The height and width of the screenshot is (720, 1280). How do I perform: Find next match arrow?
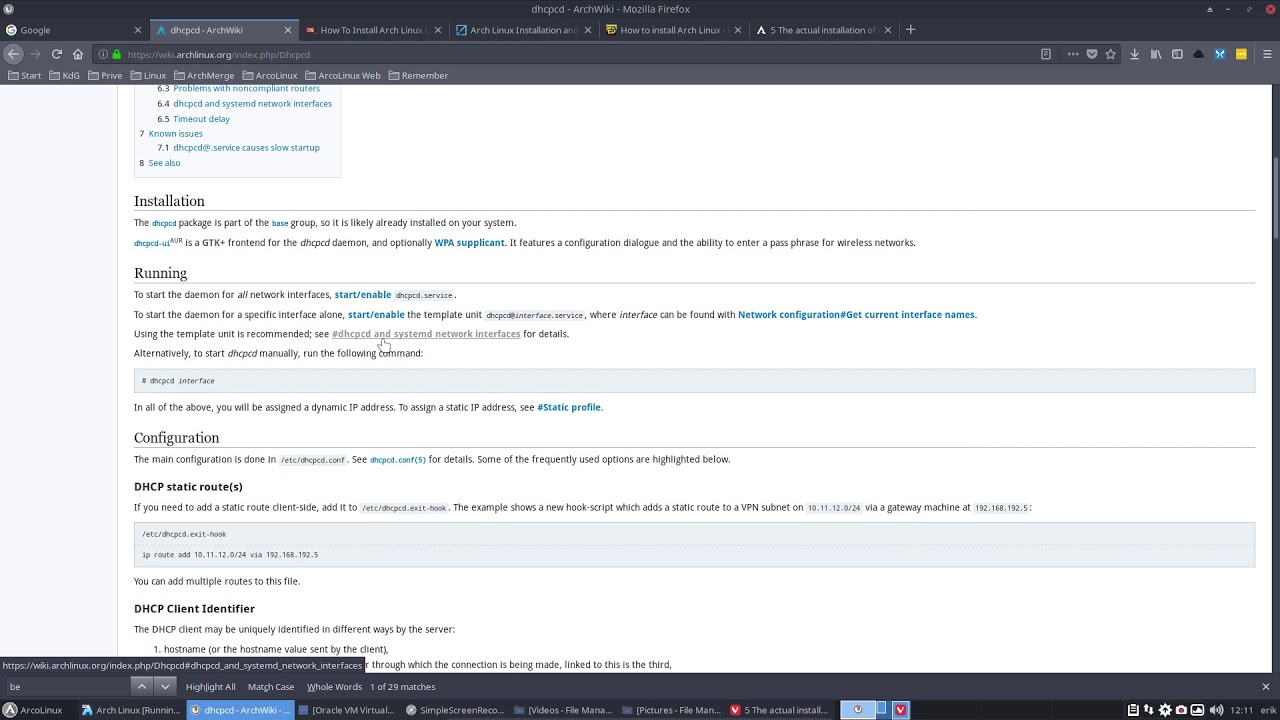[x=165, y=687]
